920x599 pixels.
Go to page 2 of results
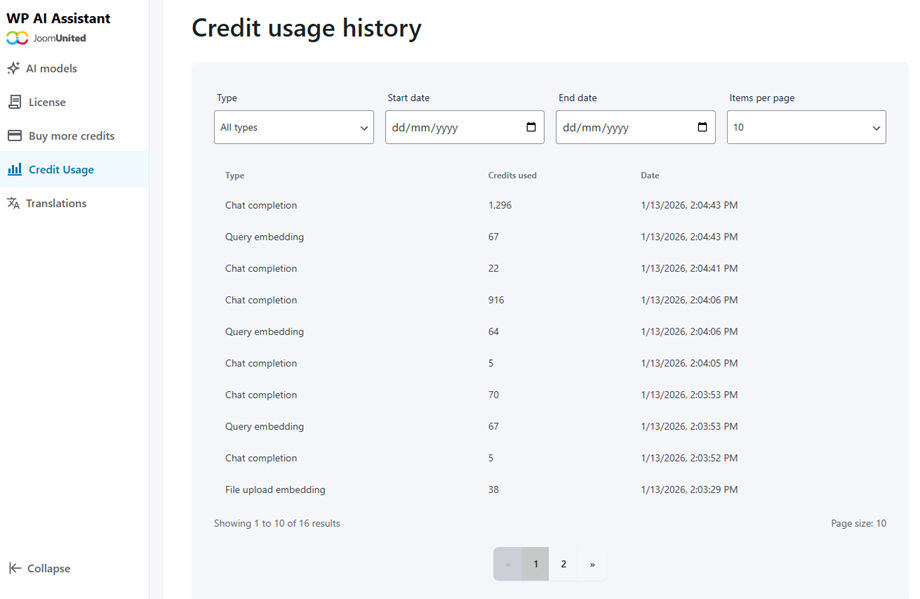coord(563,563)
